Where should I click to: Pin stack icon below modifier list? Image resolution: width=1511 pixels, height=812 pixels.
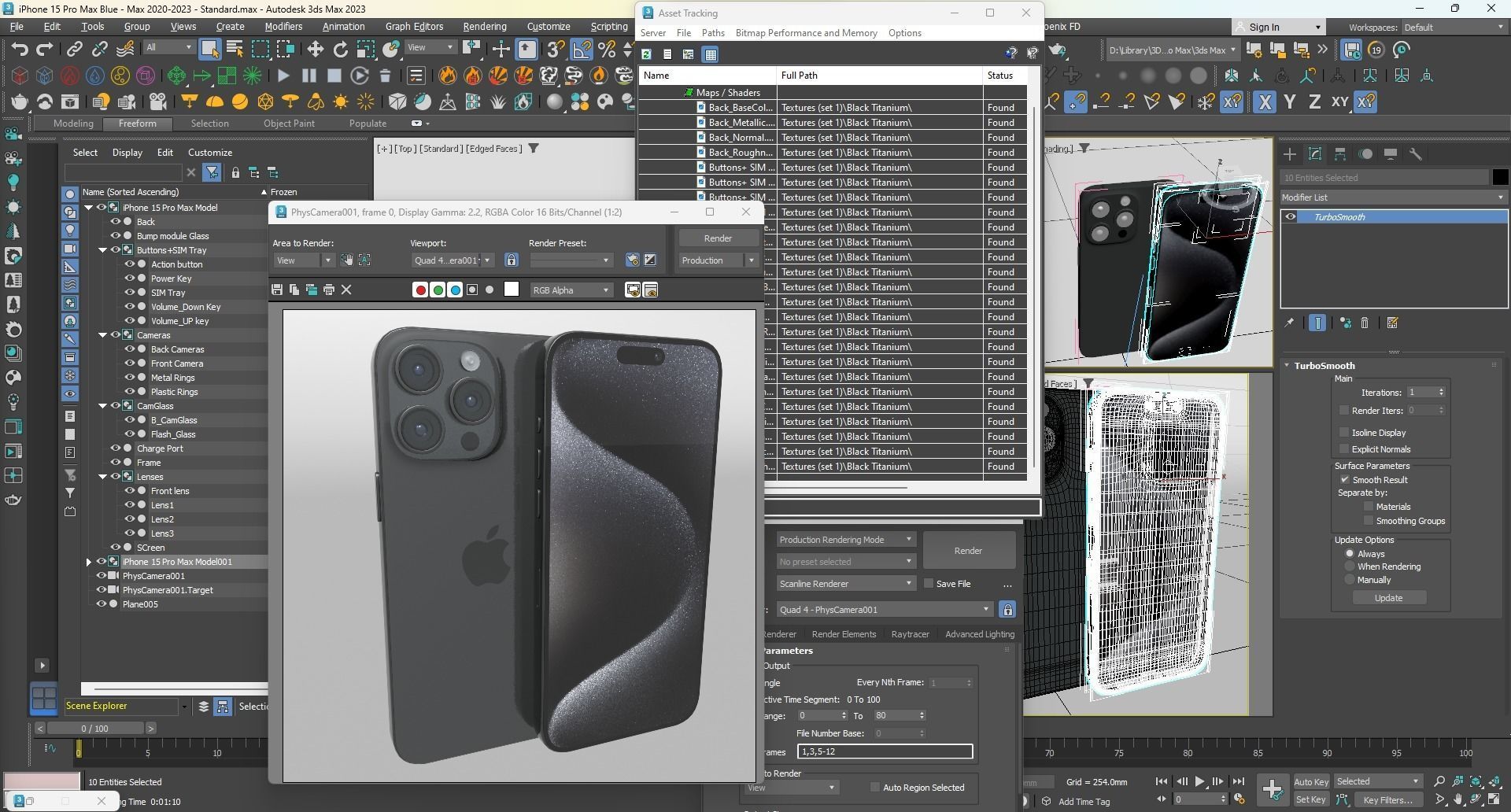(x=1289, y=323)
